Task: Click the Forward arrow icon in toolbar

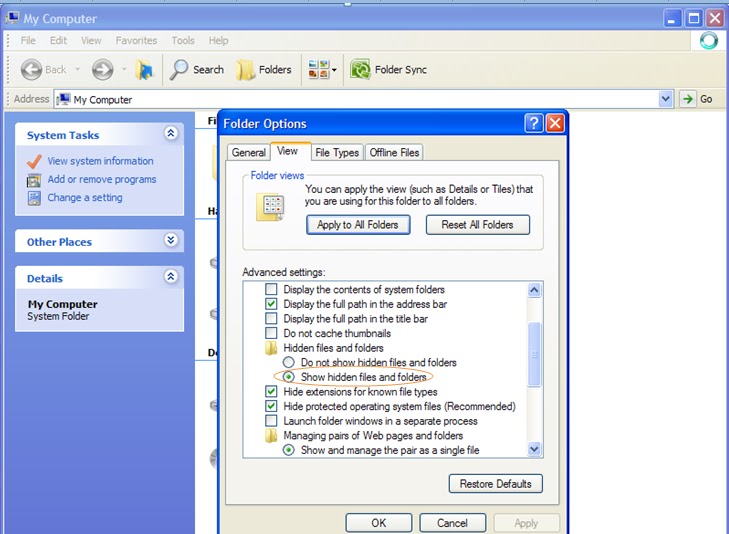Action: coord(102,70)
